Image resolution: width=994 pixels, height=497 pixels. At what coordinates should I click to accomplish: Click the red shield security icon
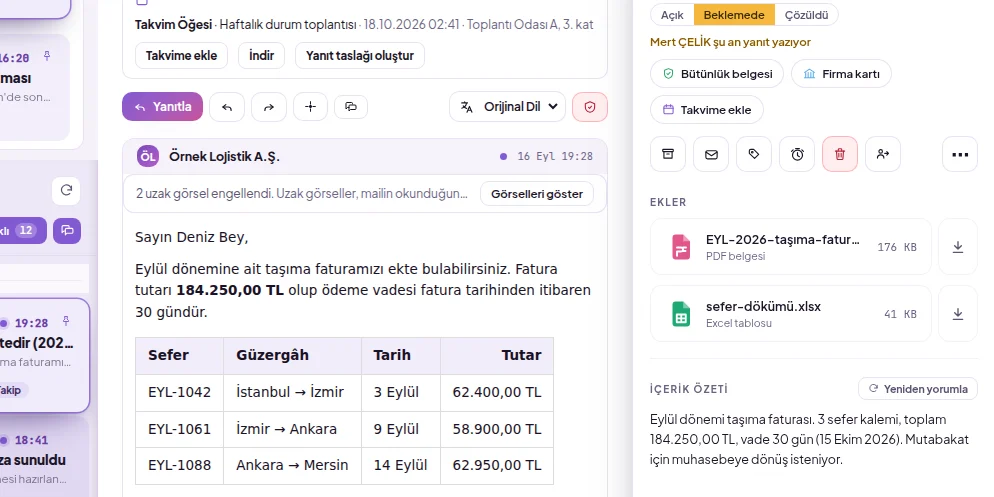point(590,106)
